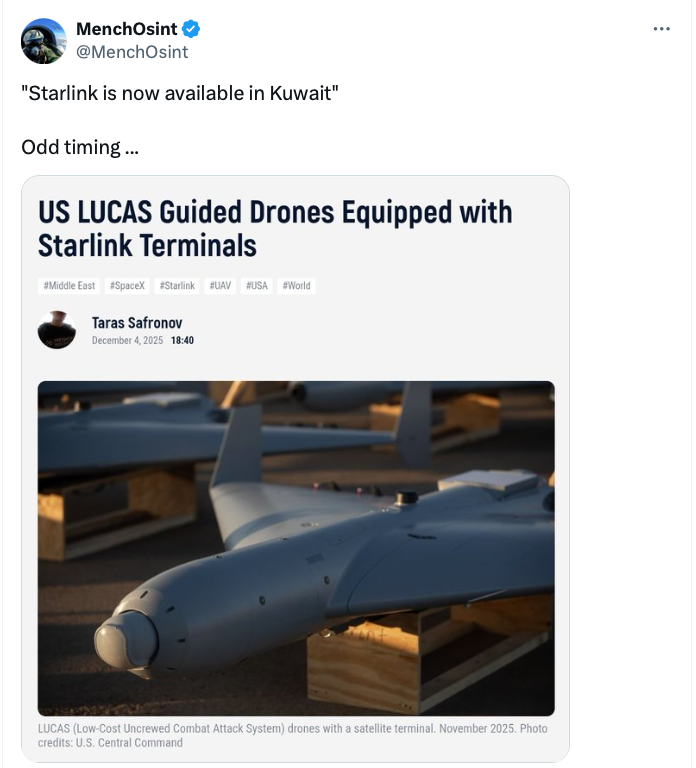Click the 'Odd timing ...' text line
Screen dimensions: 696x768
[79, 147]
